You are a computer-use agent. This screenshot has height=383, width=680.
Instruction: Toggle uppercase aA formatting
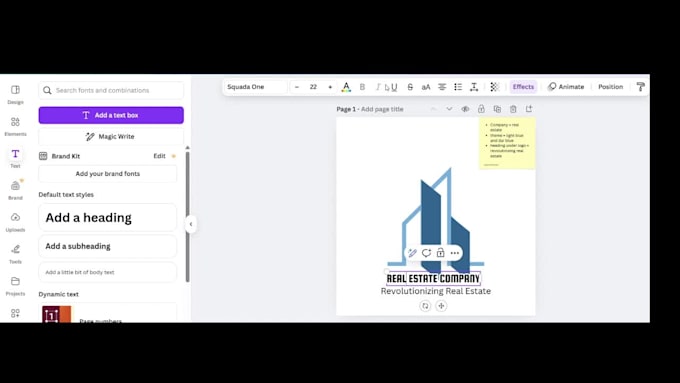(426, 87)
